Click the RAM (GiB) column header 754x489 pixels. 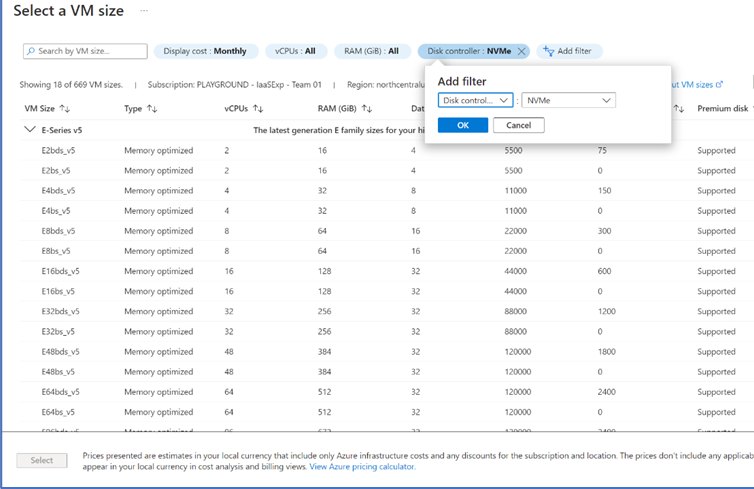(x=337, y=109)
